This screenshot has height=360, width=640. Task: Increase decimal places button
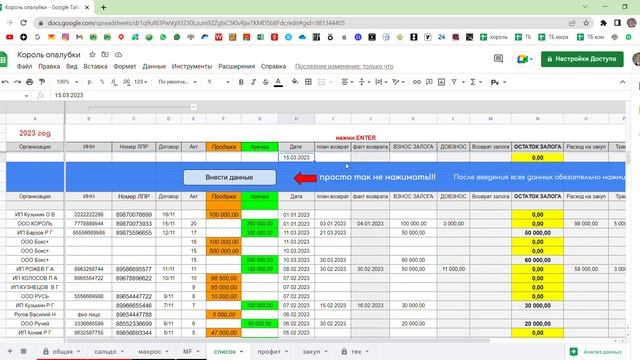click(x=127, y=82)
